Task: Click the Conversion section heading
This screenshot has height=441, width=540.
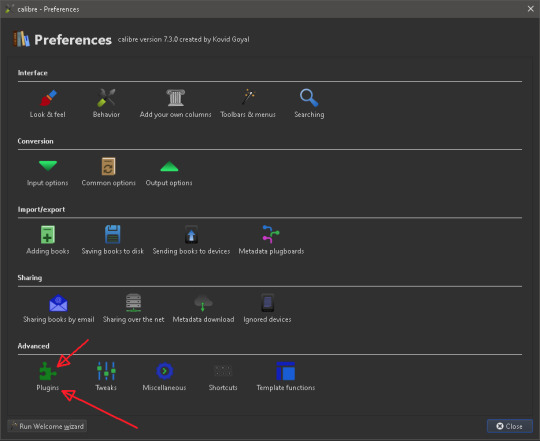Action: [x=35, y=141]
